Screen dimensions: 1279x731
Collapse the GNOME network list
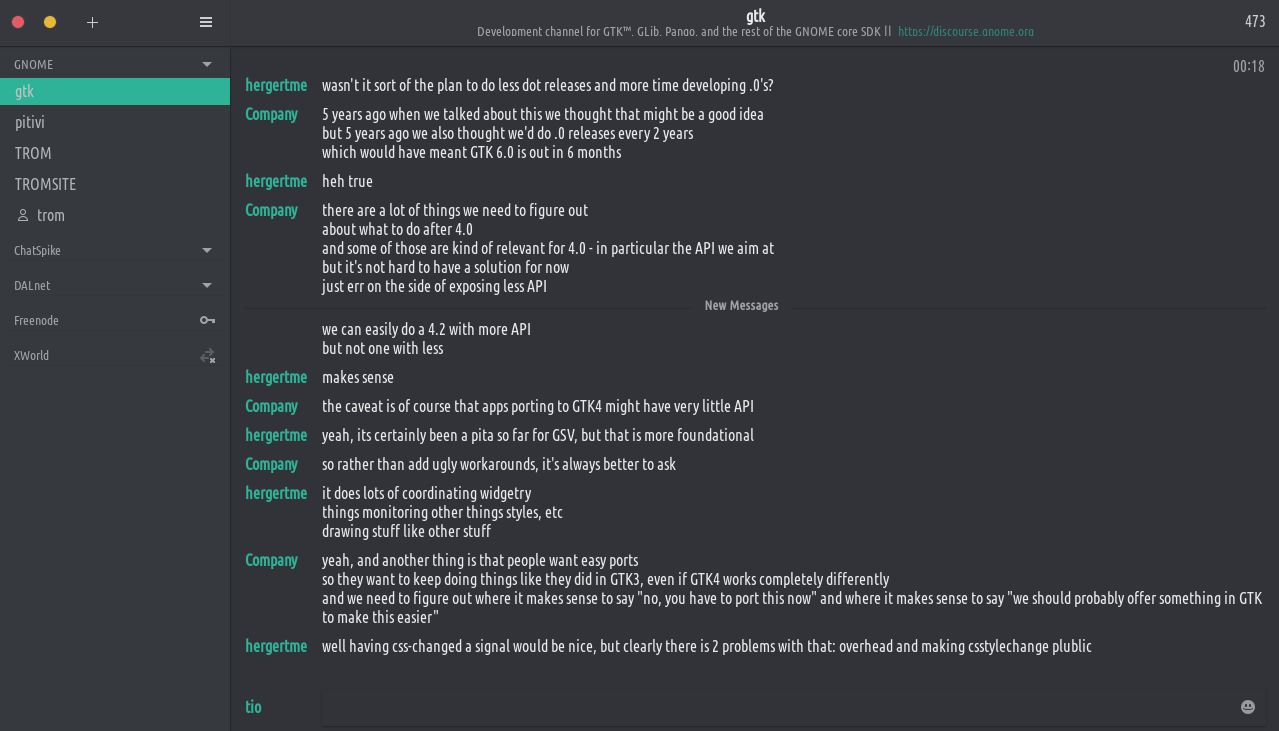207,64
